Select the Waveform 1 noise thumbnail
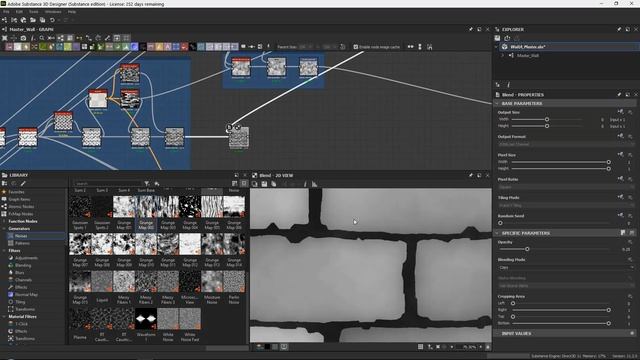Viewport: 640px width, 360px height. (146, 318)
